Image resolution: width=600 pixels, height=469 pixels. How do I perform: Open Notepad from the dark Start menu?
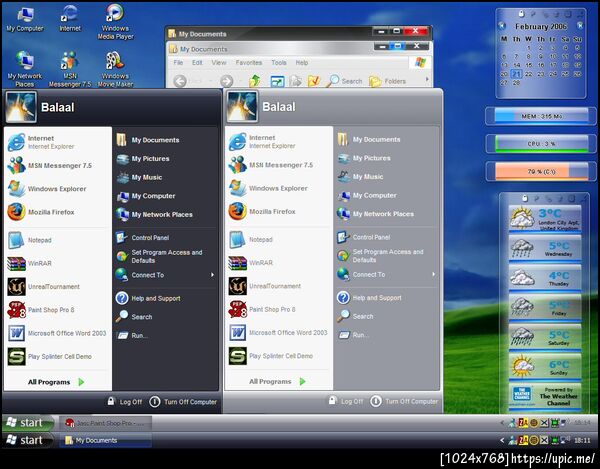(29, 240)
